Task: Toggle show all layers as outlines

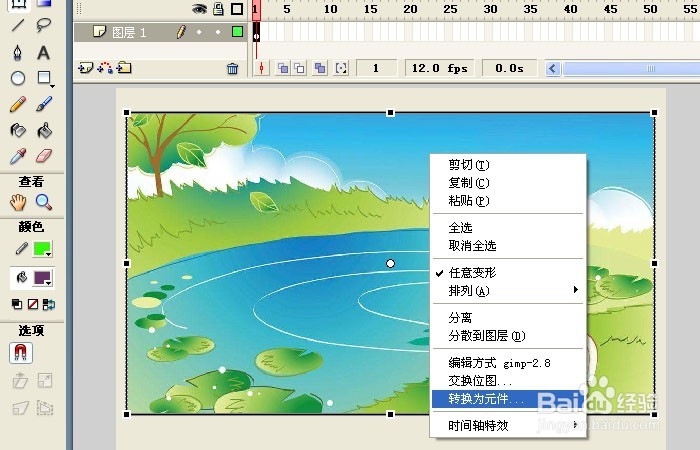Action: [237, 8]
